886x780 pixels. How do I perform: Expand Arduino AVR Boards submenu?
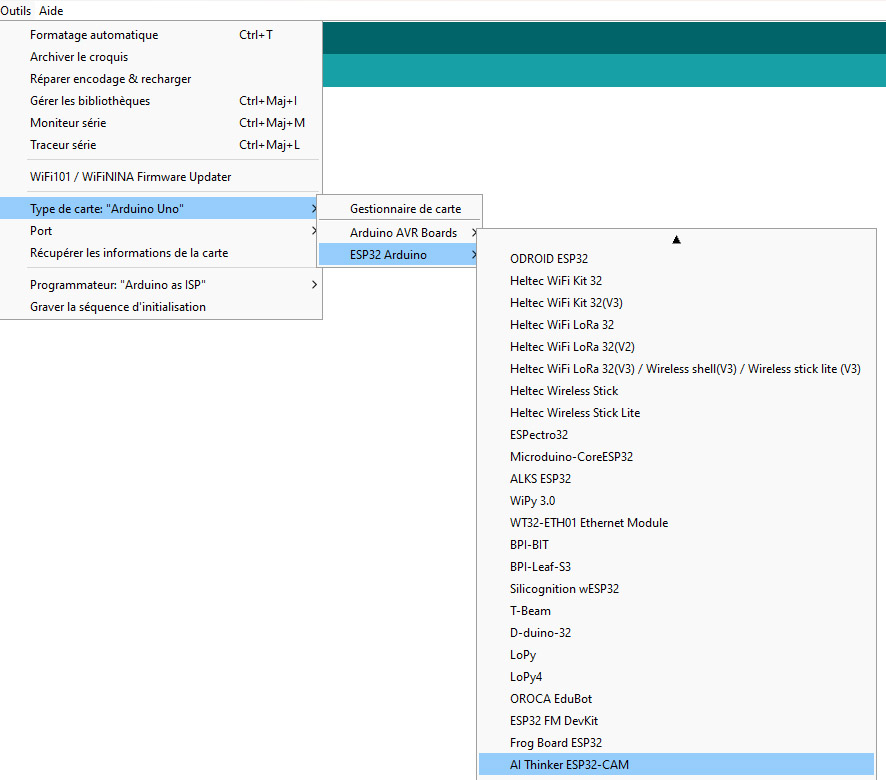(x=399, y=233)
